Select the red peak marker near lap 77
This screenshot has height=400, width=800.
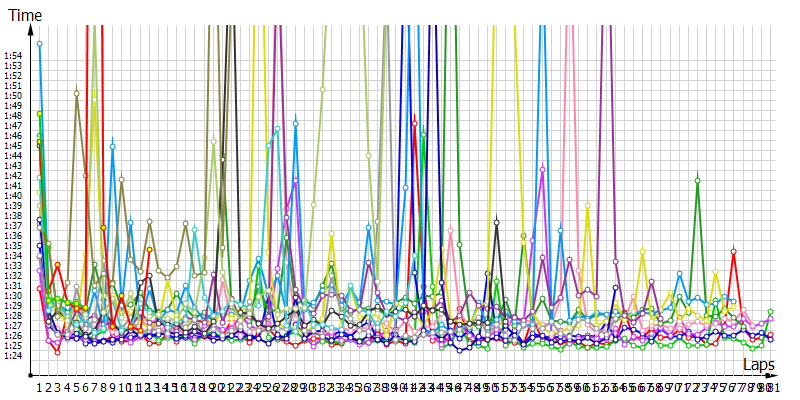[733, 251]
